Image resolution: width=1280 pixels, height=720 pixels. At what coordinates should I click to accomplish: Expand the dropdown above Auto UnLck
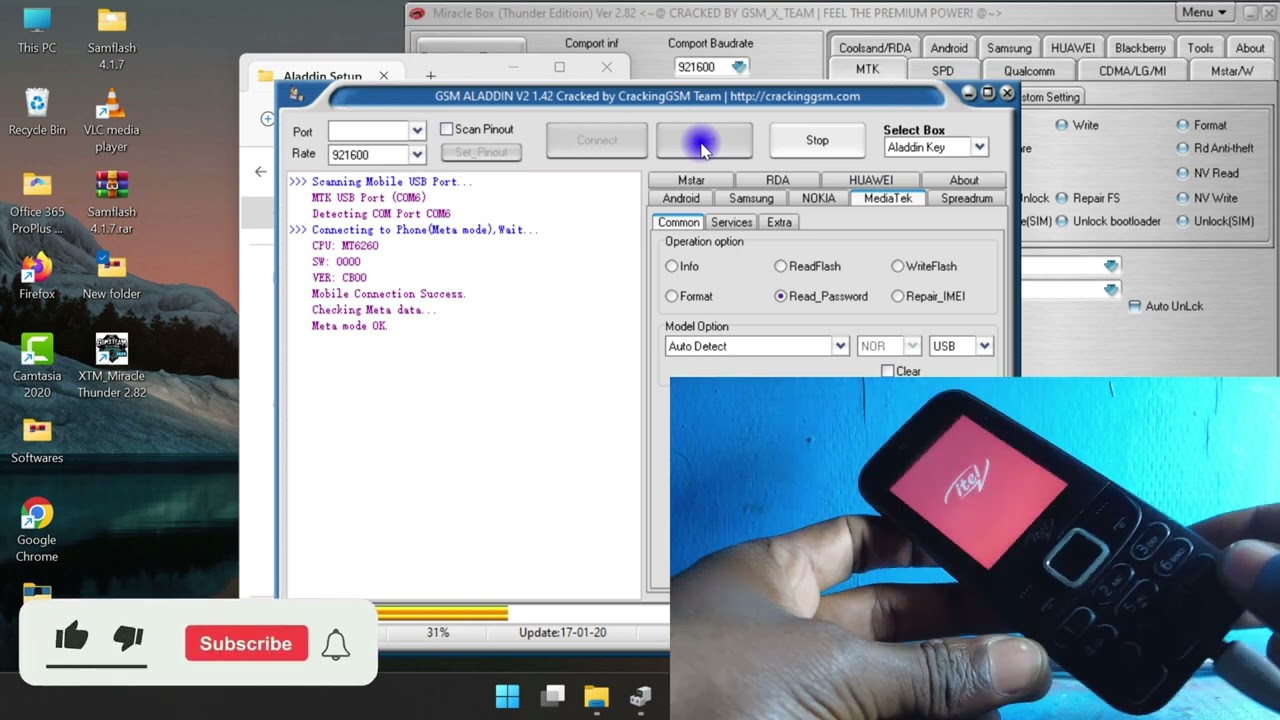1111,290
